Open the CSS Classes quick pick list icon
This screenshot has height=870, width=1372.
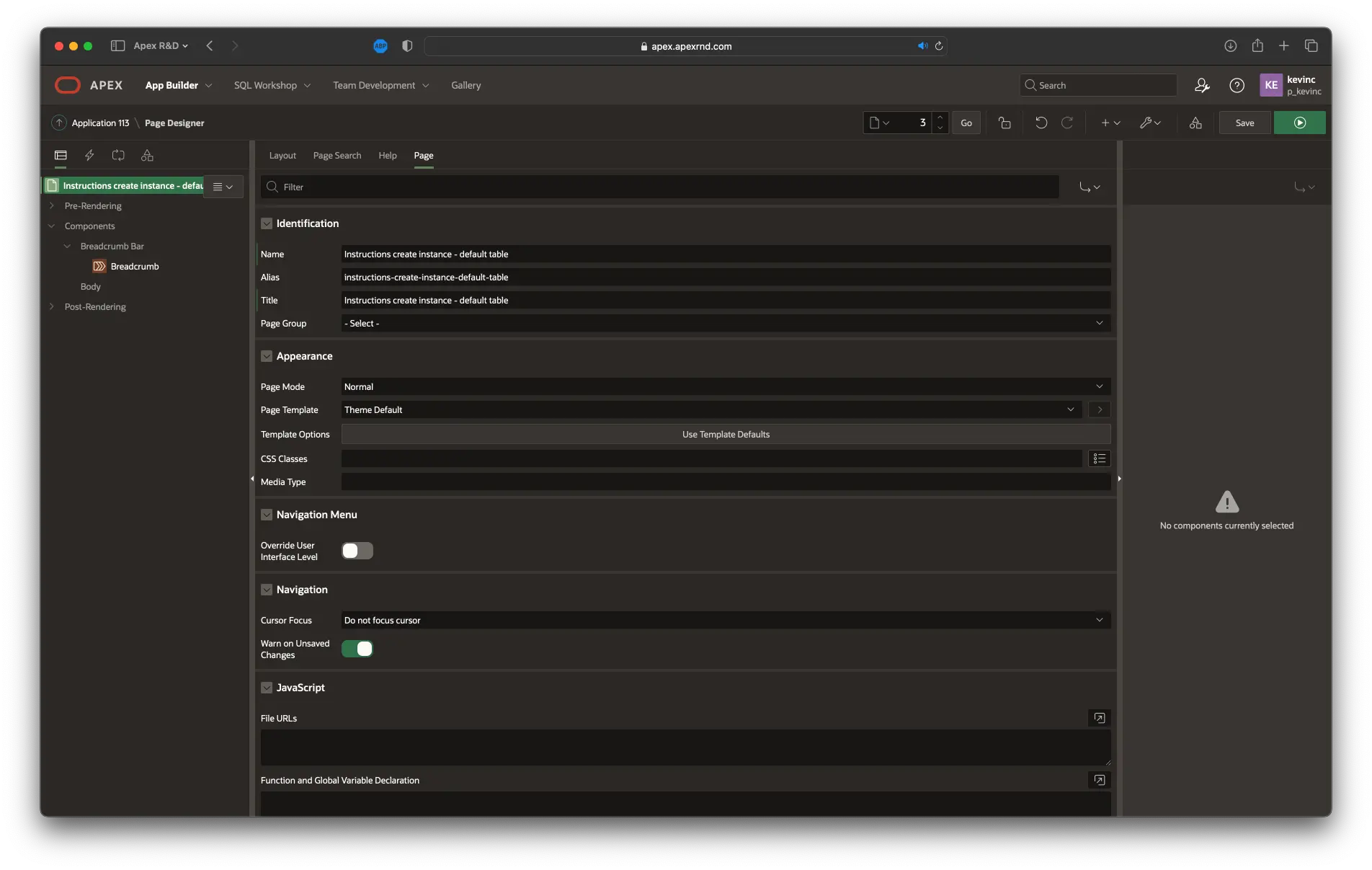tap(1099, 458)
